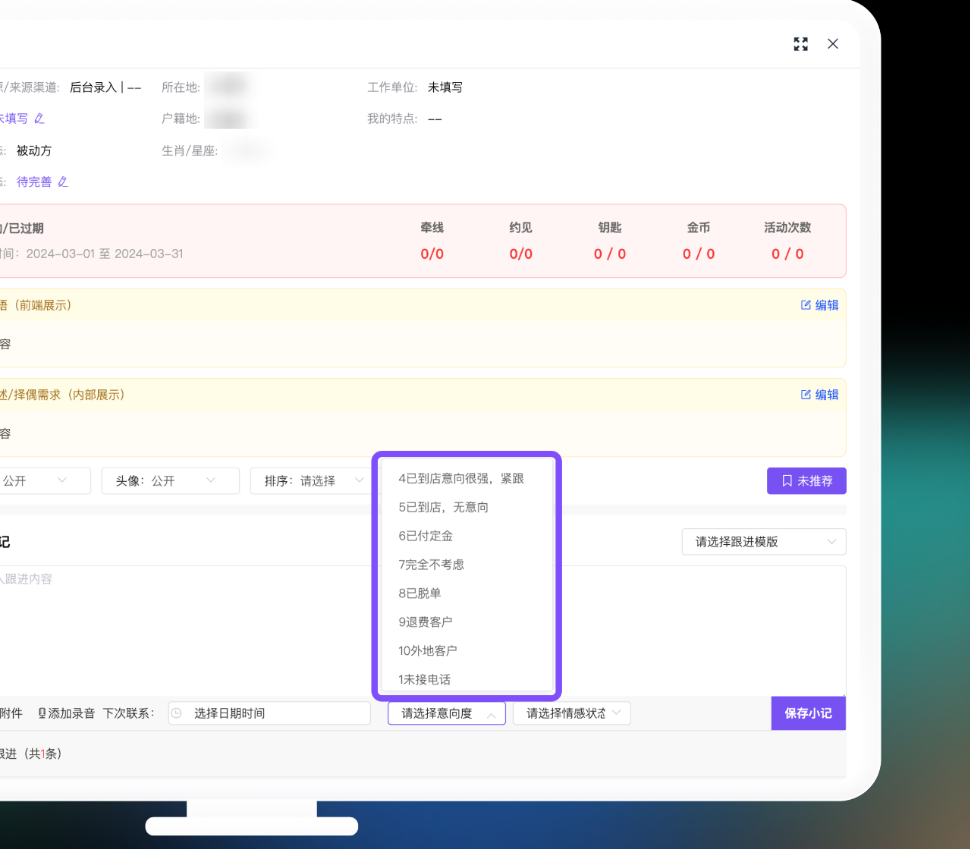Expand the 请选择跟进模版 dropdown

coord(763,542)
